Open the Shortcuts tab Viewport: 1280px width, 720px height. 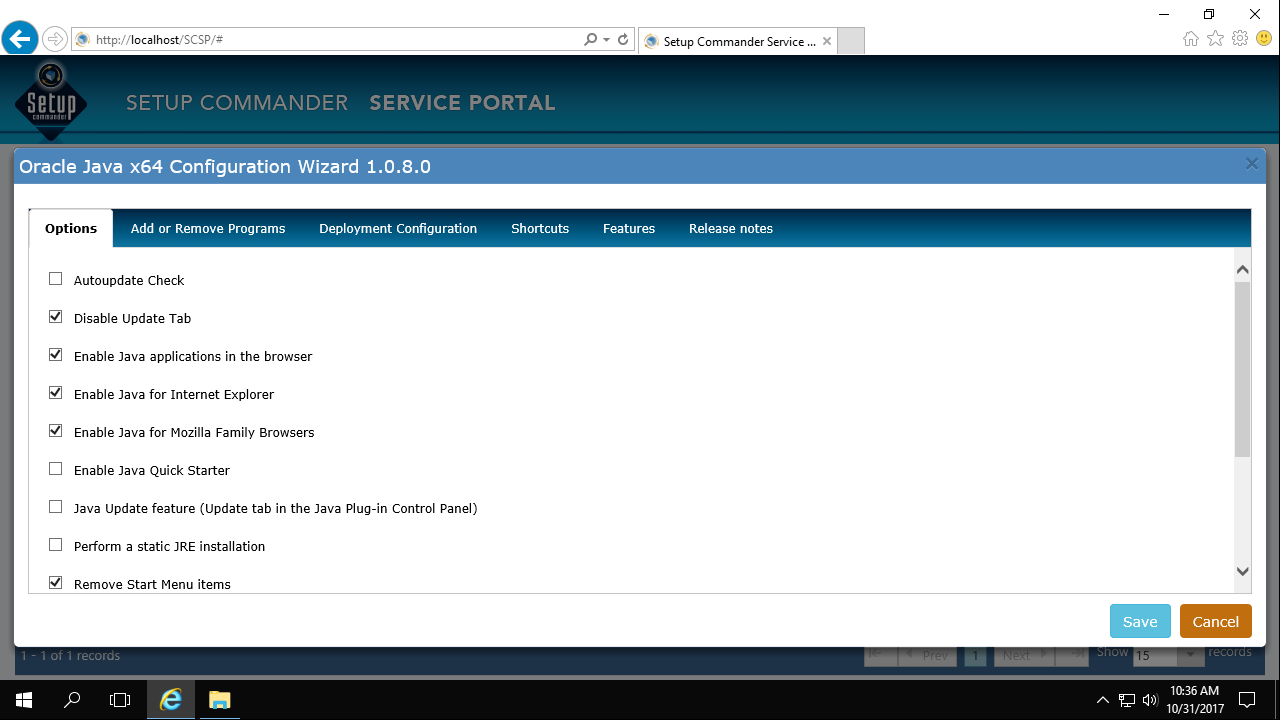540,228
